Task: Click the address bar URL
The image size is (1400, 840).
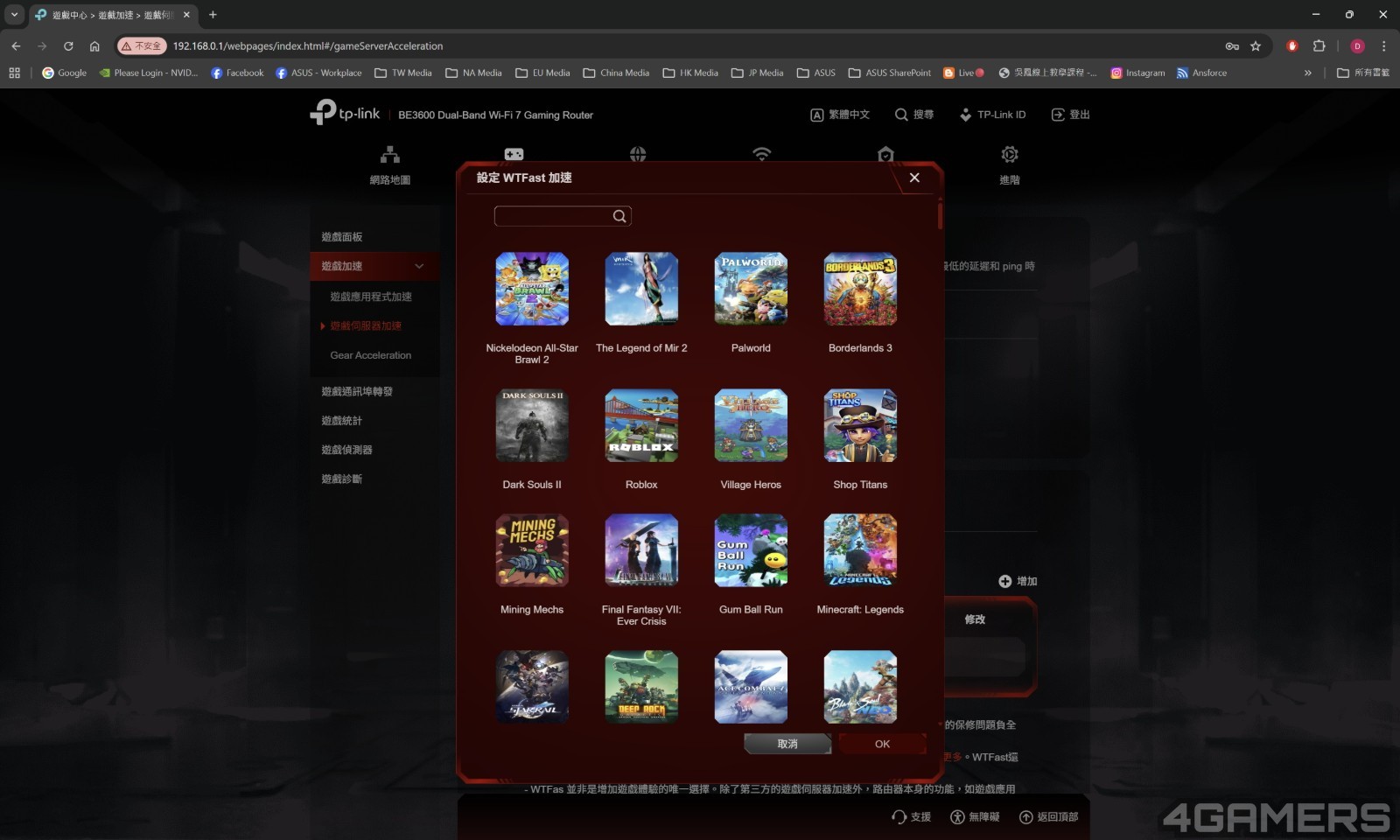Action: pos(308,46)
